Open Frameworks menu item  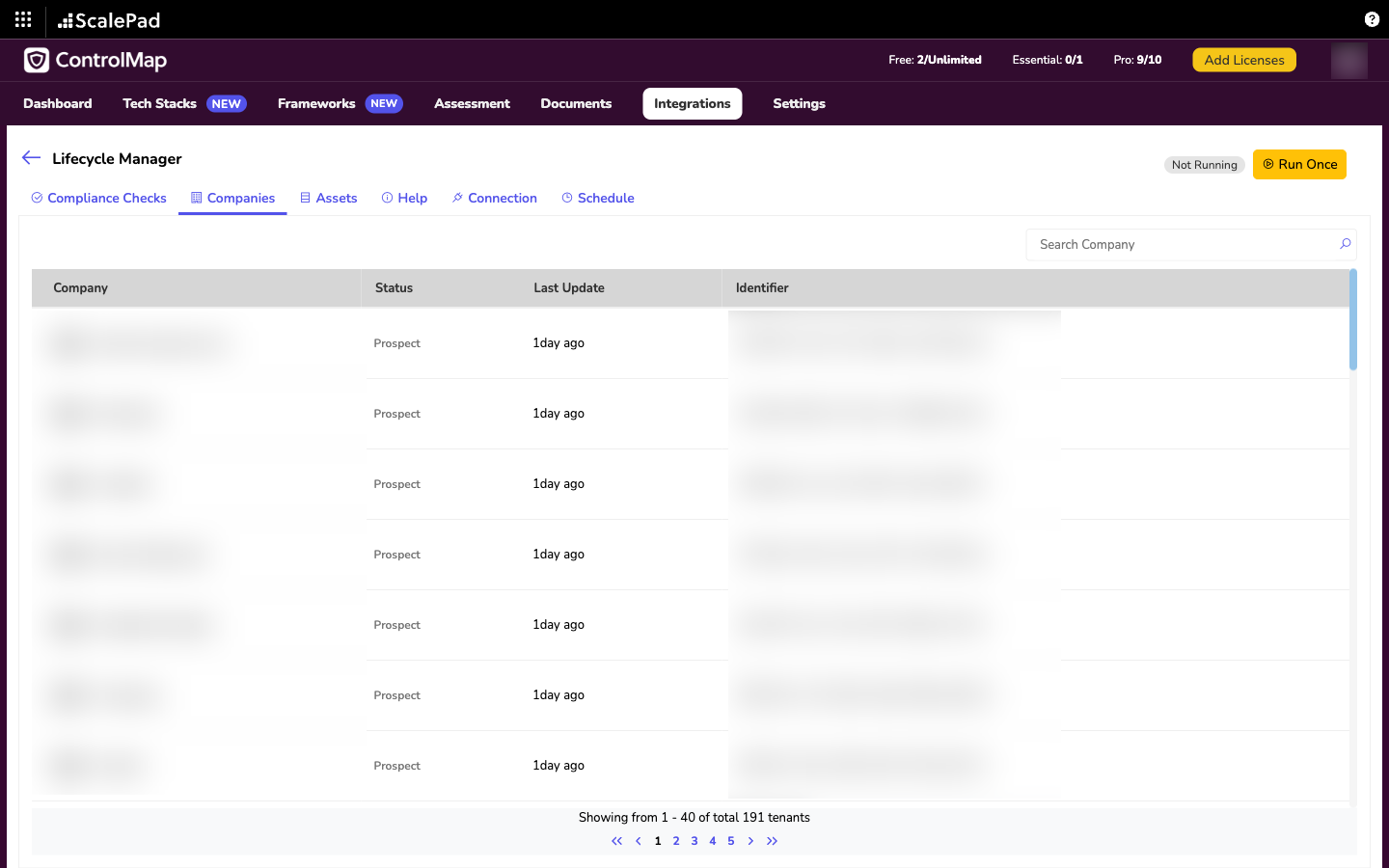point(340,103)
